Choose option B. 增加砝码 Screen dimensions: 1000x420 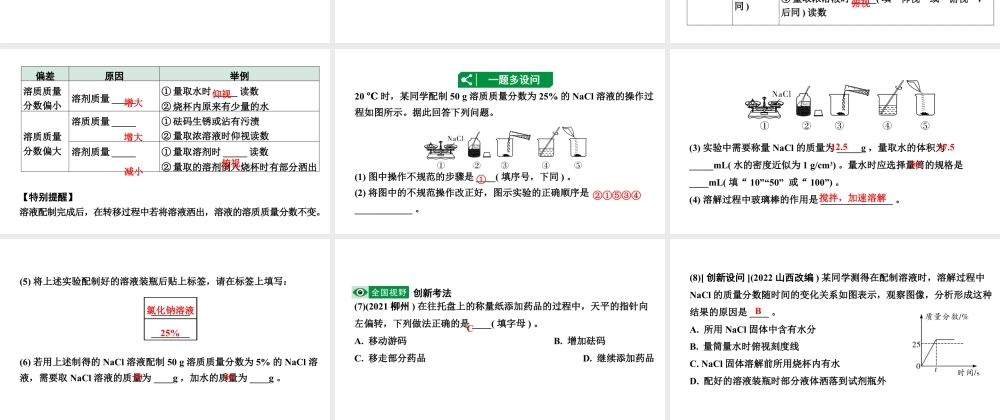579,341
